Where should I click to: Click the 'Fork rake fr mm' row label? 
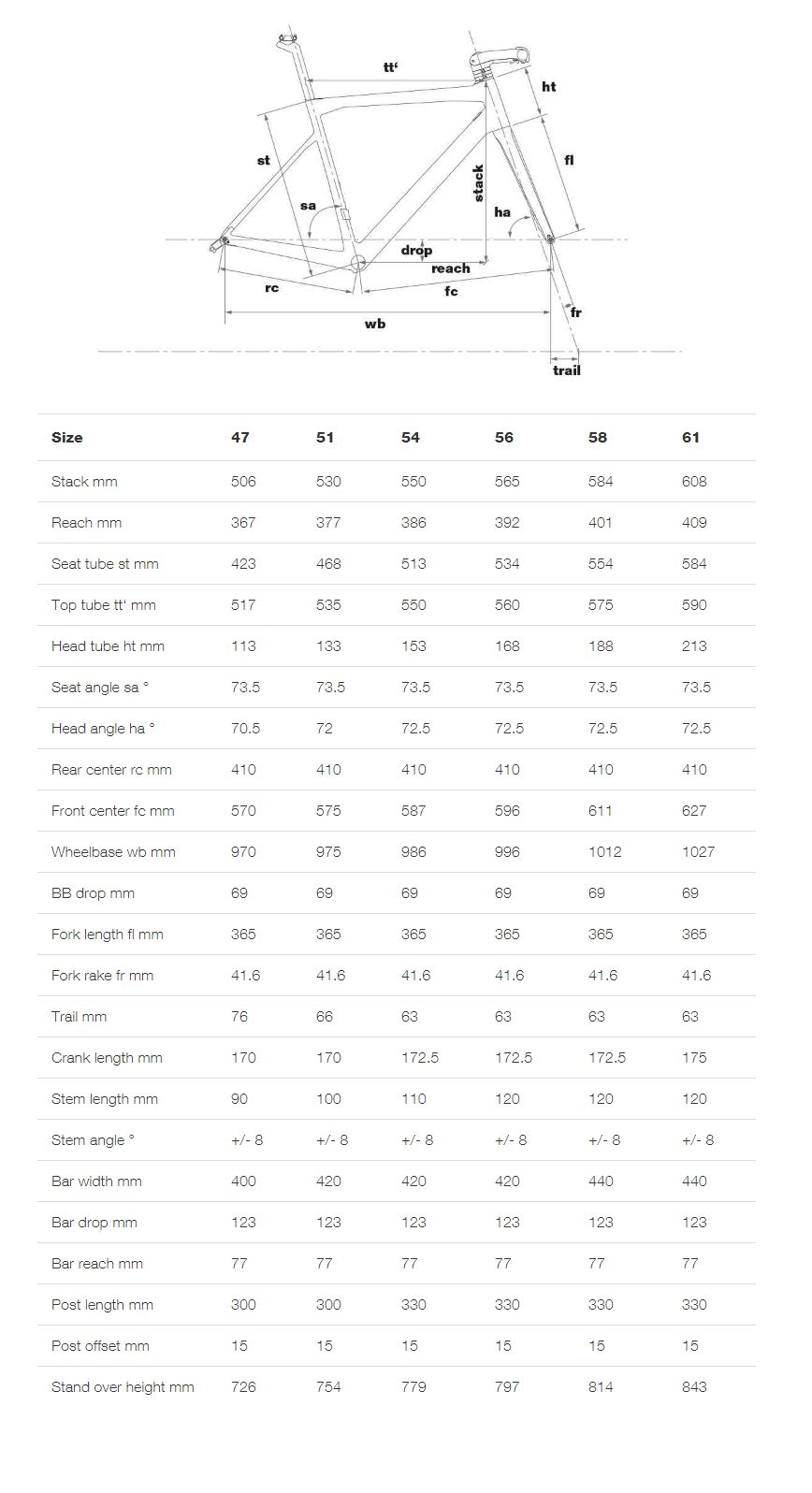(x=102, y=976)
